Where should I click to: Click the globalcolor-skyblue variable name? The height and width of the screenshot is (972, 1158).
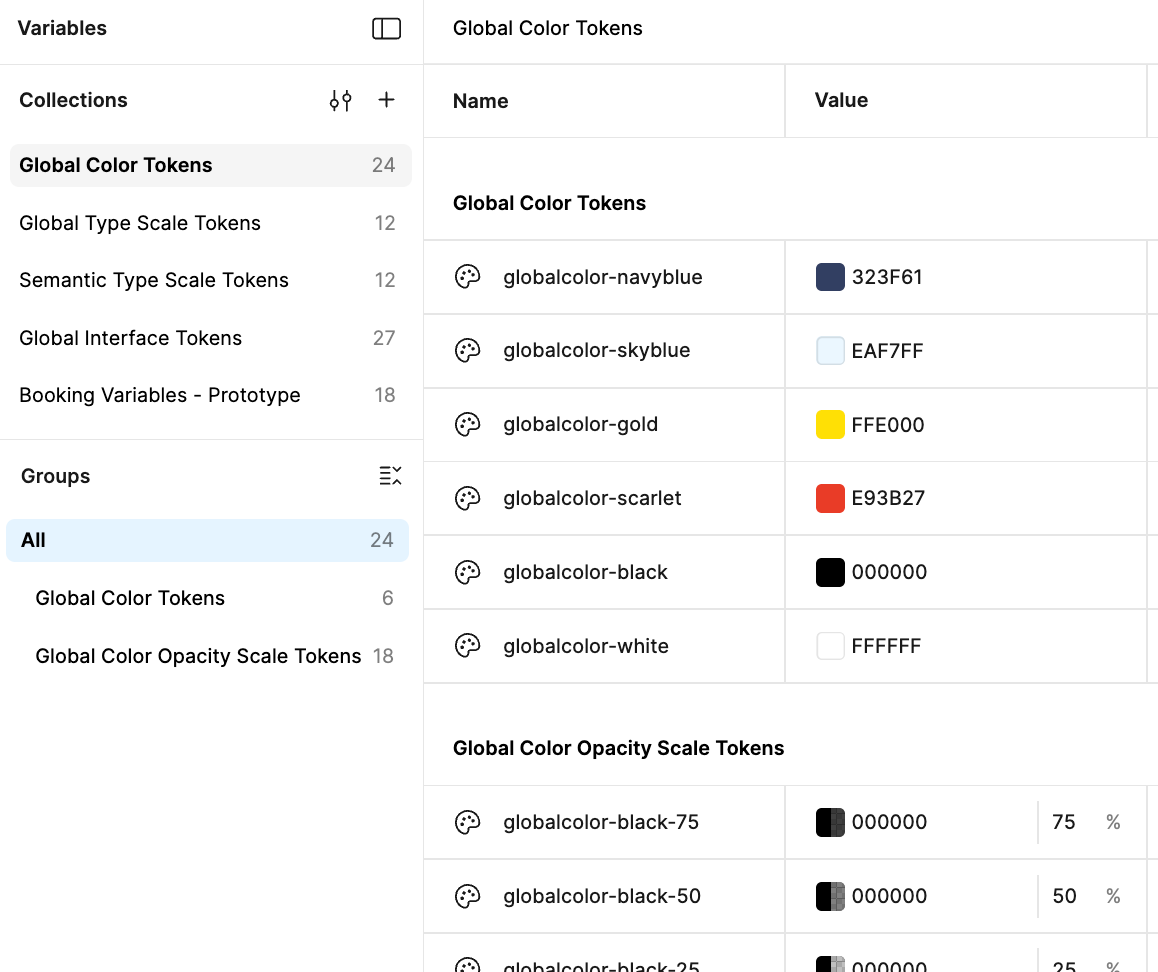click(x=597, y=351)
